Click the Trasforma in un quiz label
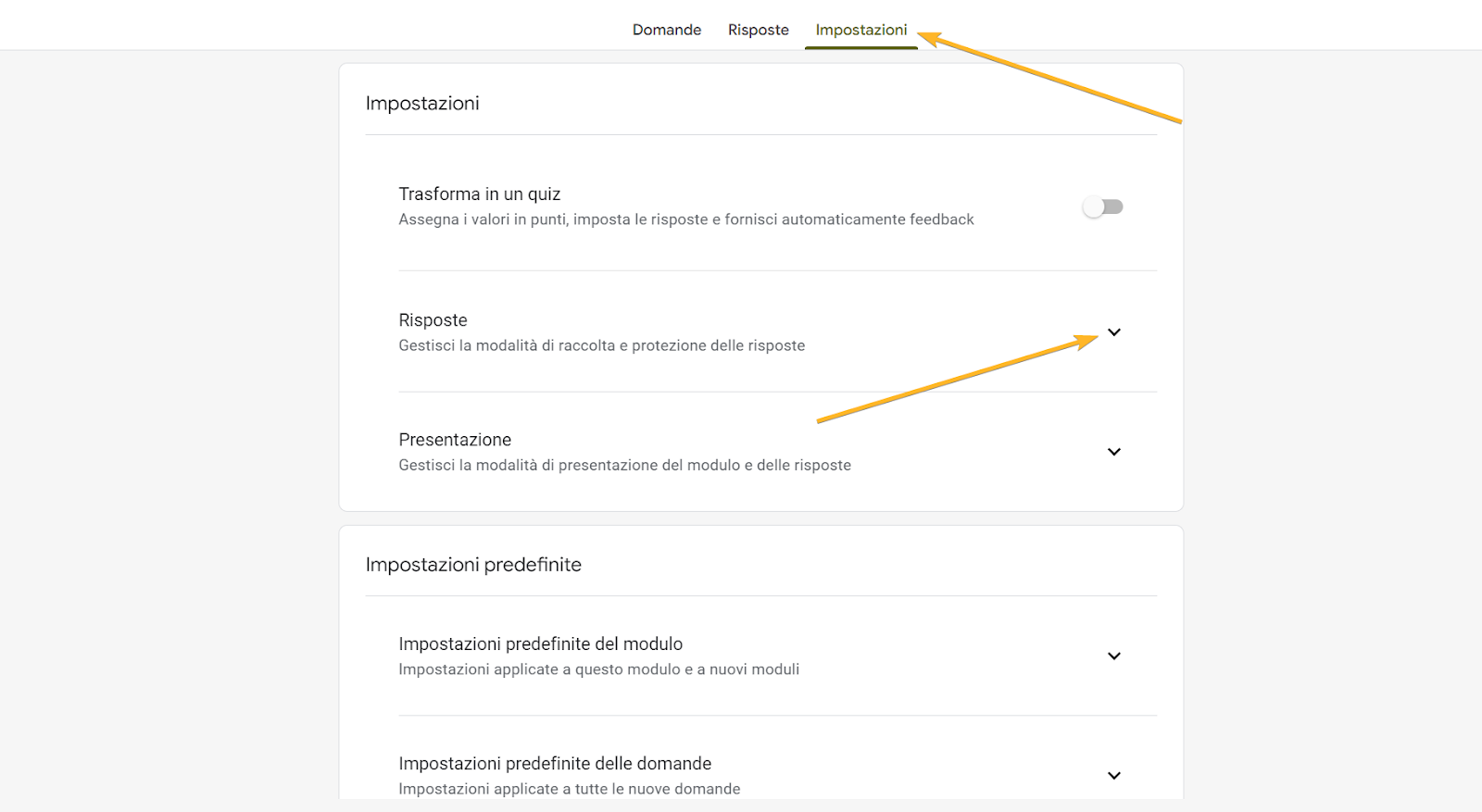This screenshot has height=812, width=1482. (479, 194)
